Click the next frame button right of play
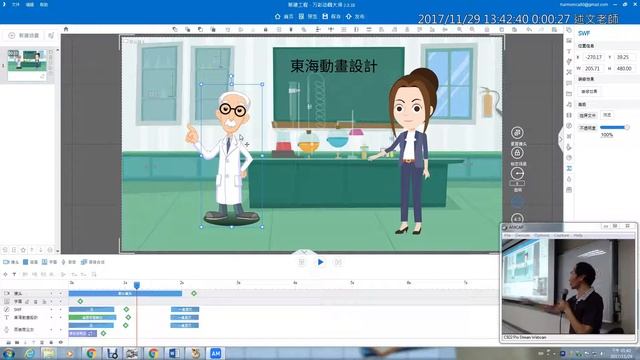 point(338,262)
